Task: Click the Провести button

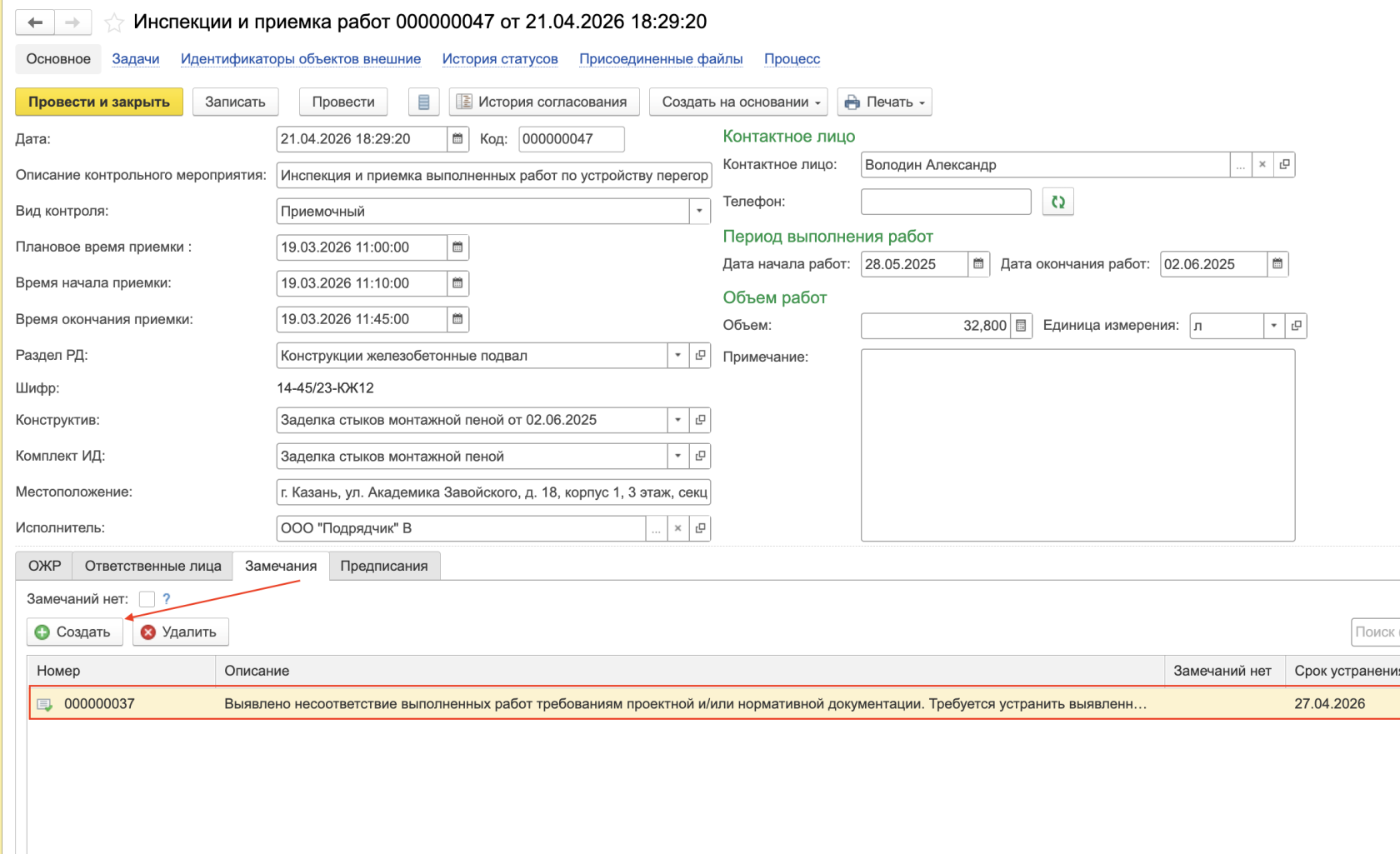Action: (x=343, y=102)
